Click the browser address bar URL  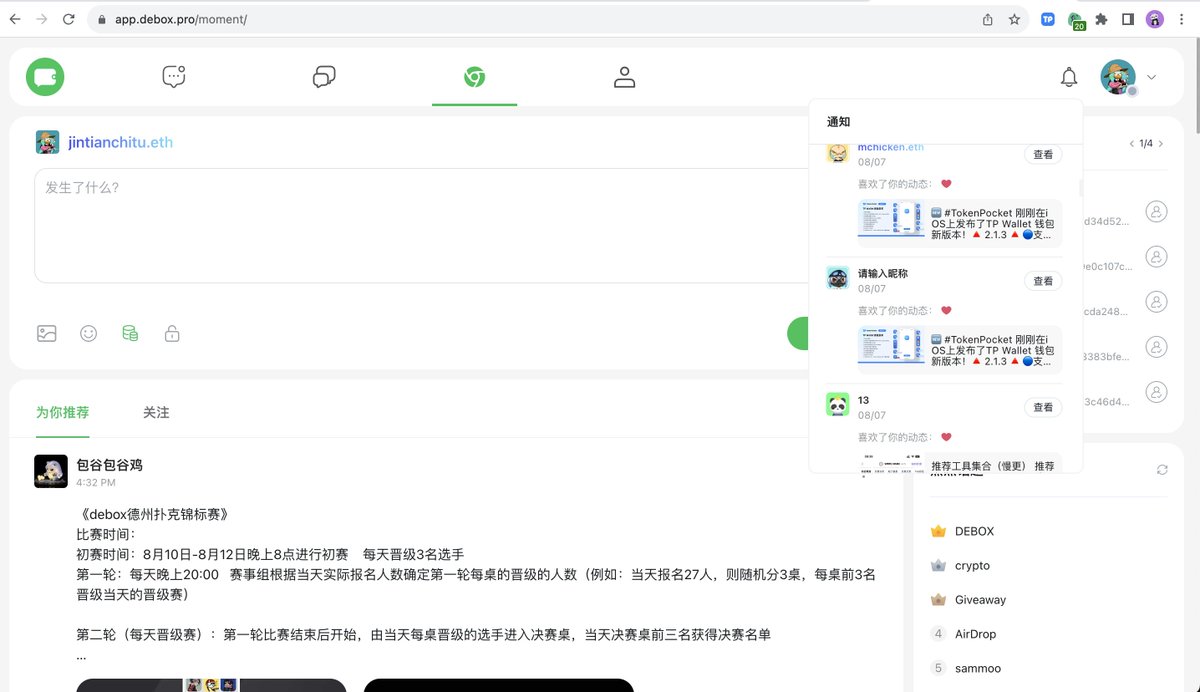point(181,19)
